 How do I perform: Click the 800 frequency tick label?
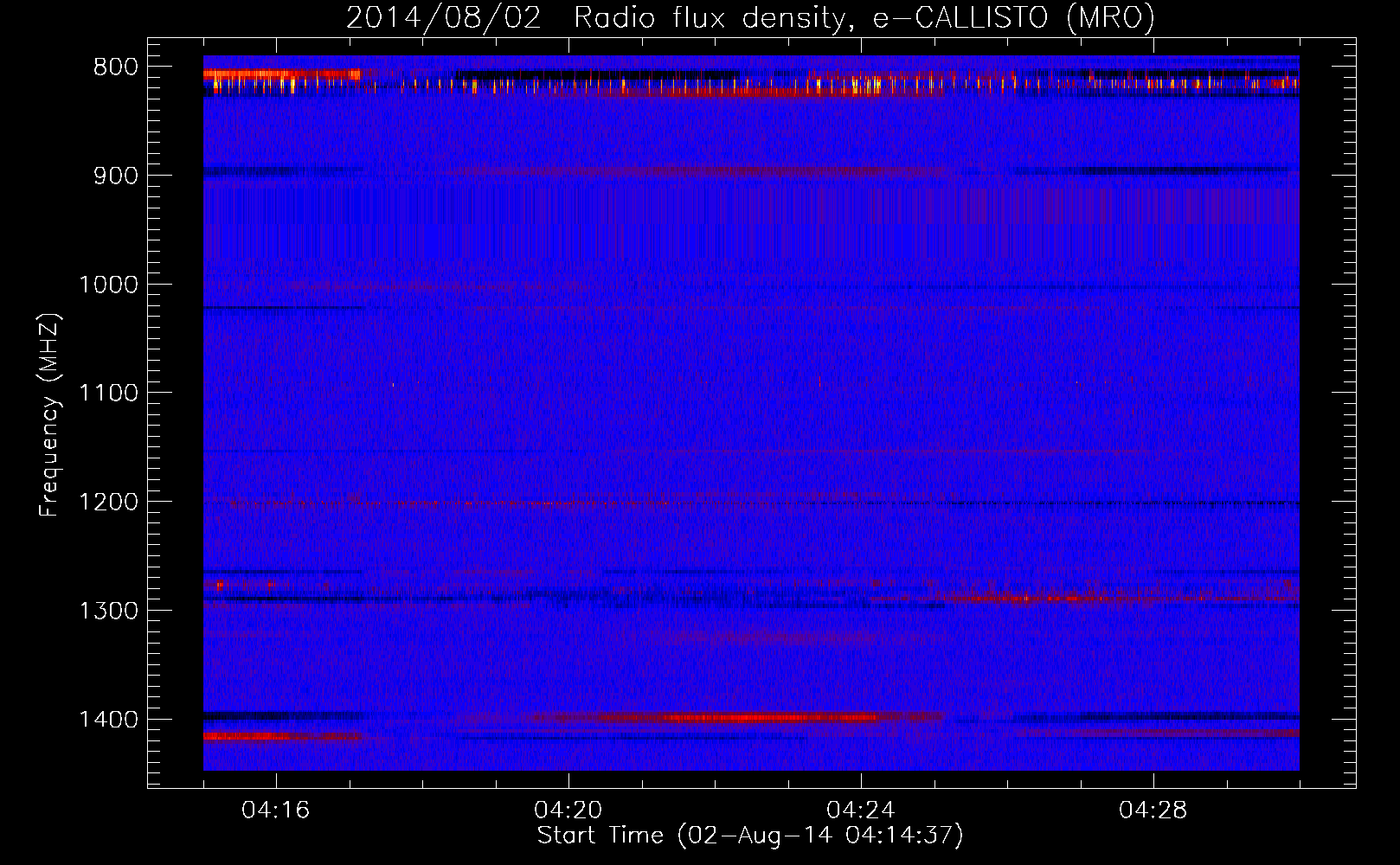(x=116, y=67)
